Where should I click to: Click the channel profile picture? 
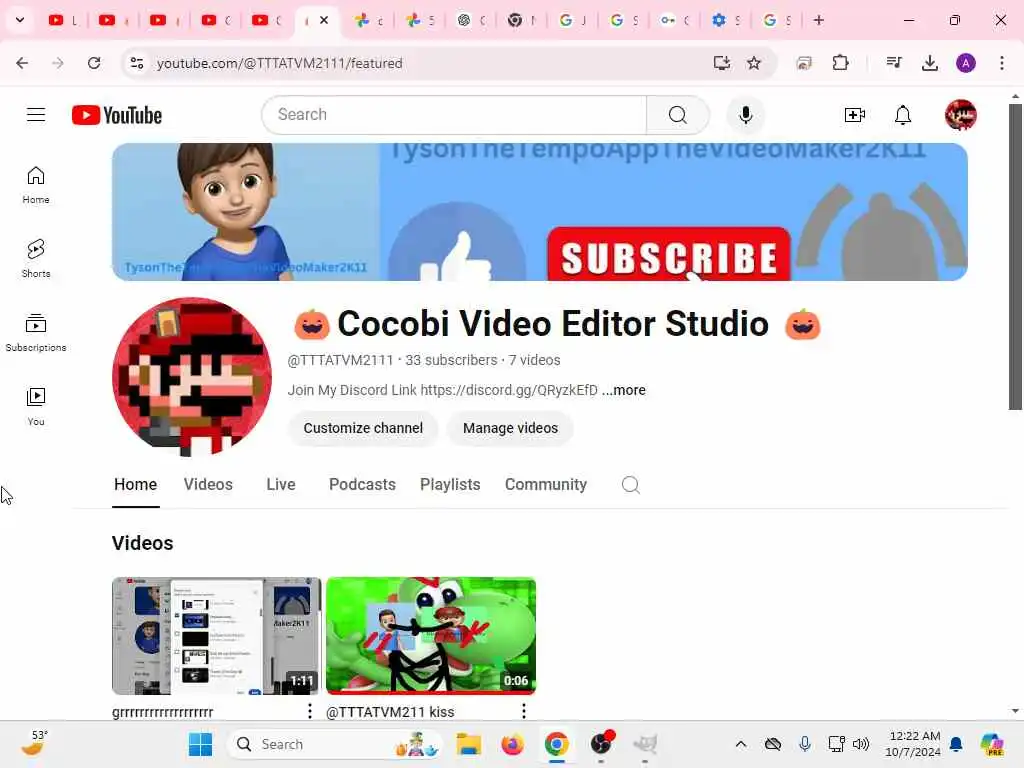point(191,377)
